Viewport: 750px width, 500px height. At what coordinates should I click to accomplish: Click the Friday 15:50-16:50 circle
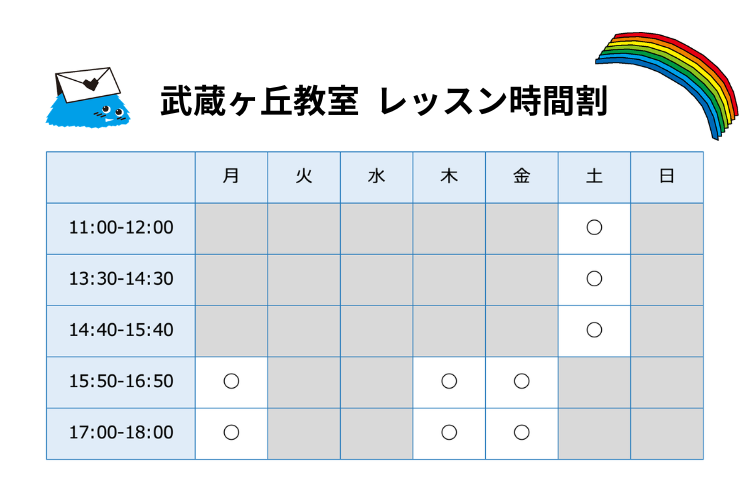pyautogui.click(x=521, y=381)
